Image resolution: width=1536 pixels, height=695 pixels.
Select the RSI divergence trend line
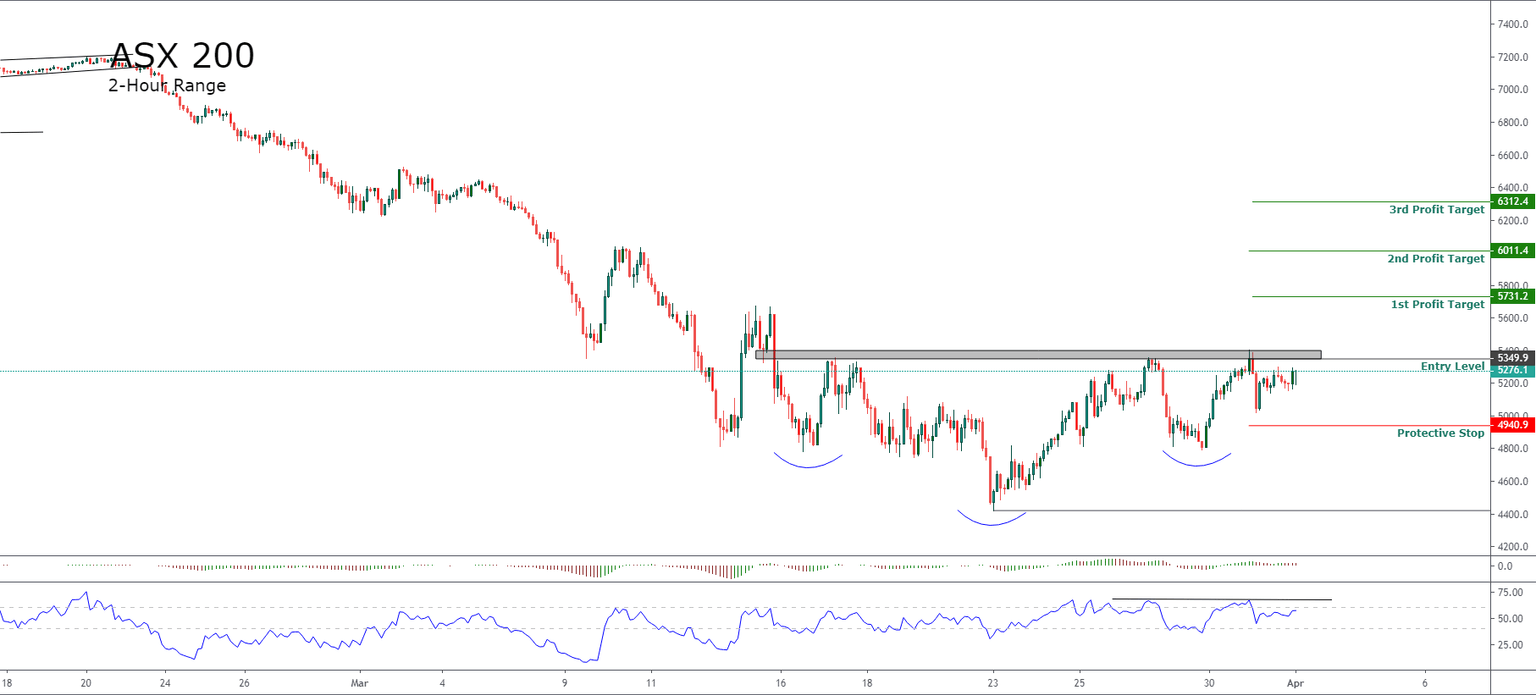1221,599
